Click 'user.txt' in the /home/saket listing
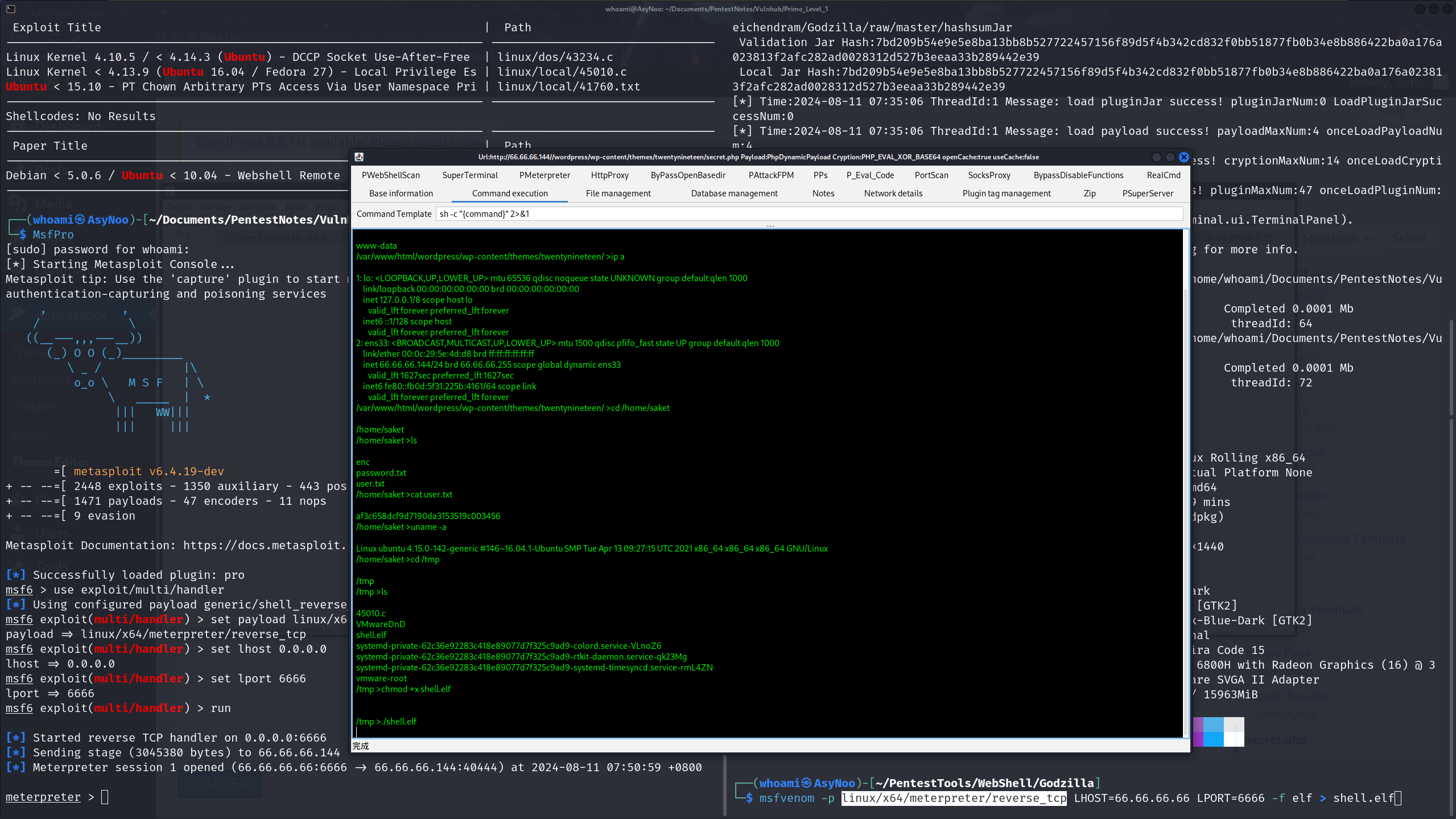This screenshot has width=1456, height=819. tap(370, 484)
